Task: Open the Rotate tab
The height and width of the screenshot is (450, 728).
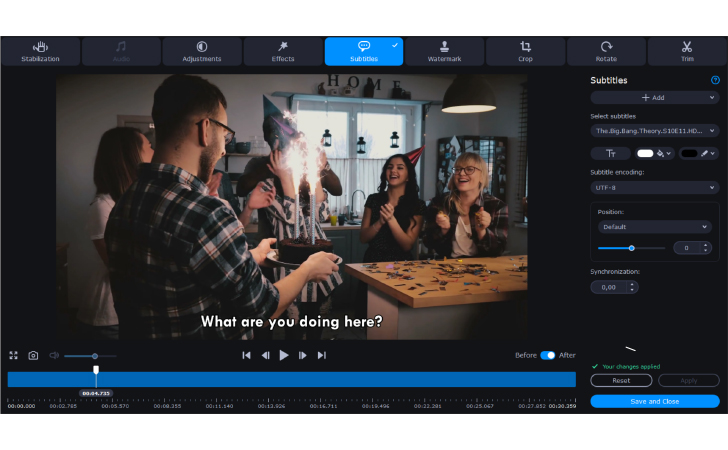Action: tap(606, 52)
